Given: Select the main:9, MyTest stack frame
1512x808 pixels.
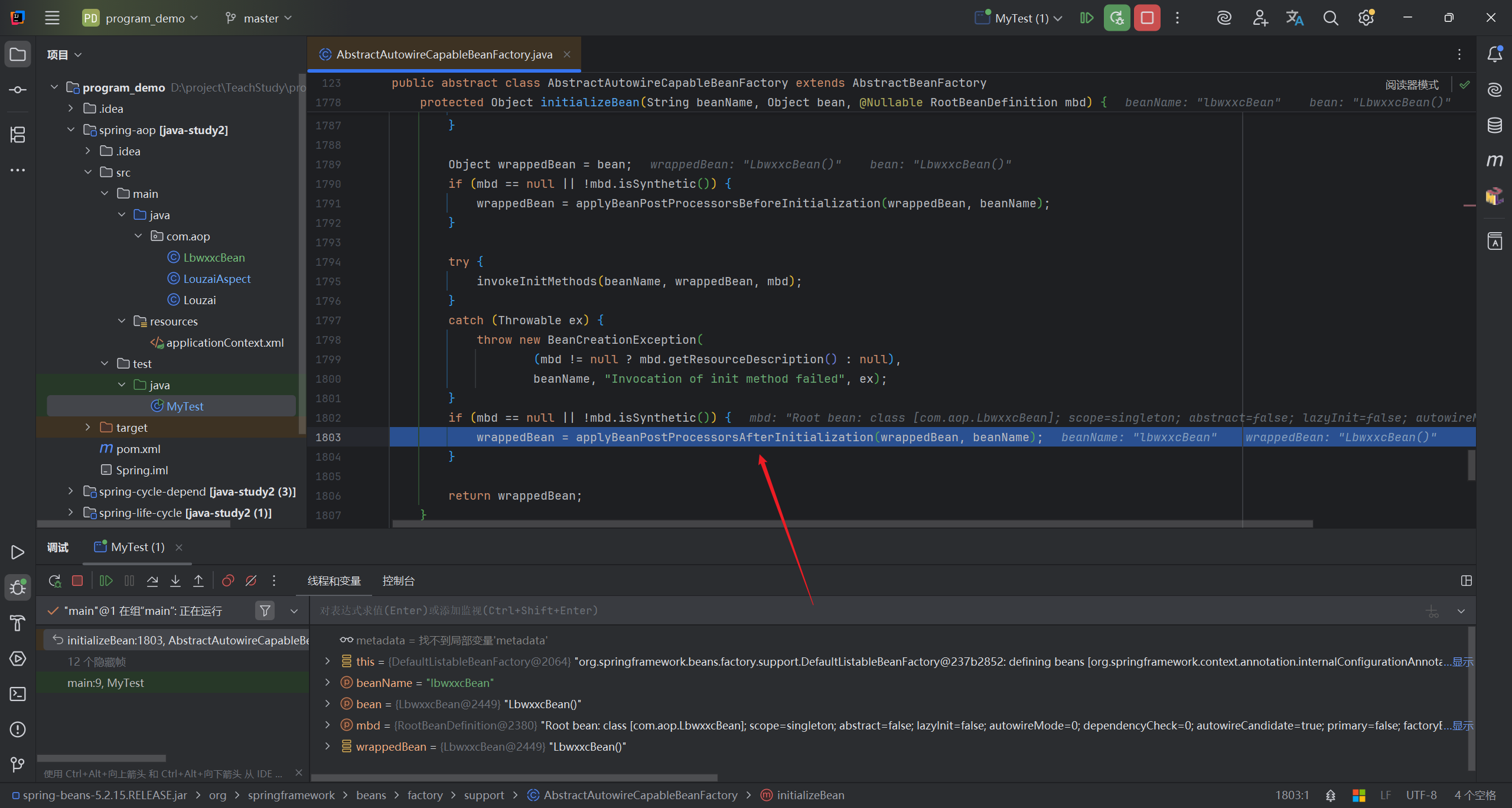Looking at the screenshot, I should 106,683.
